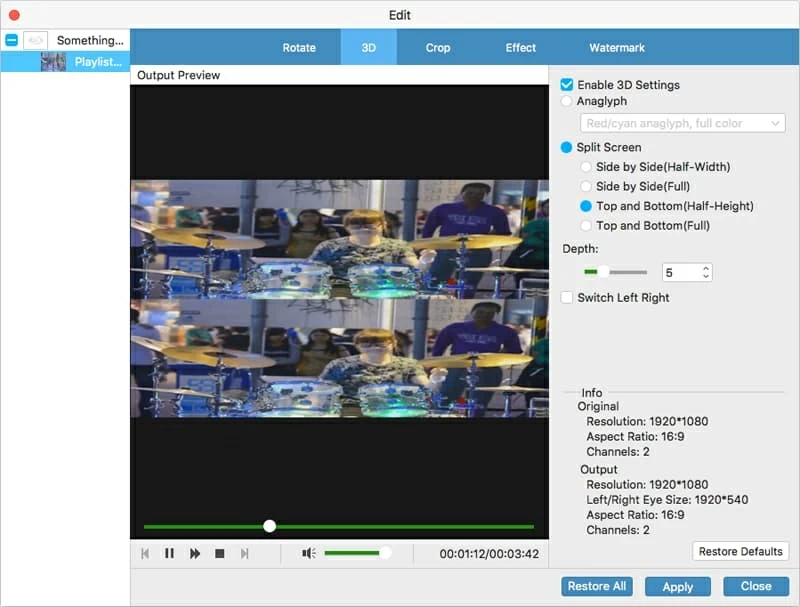Click the Apply button
This screenshot has height=607, width=800.
[x=677, y=587]
